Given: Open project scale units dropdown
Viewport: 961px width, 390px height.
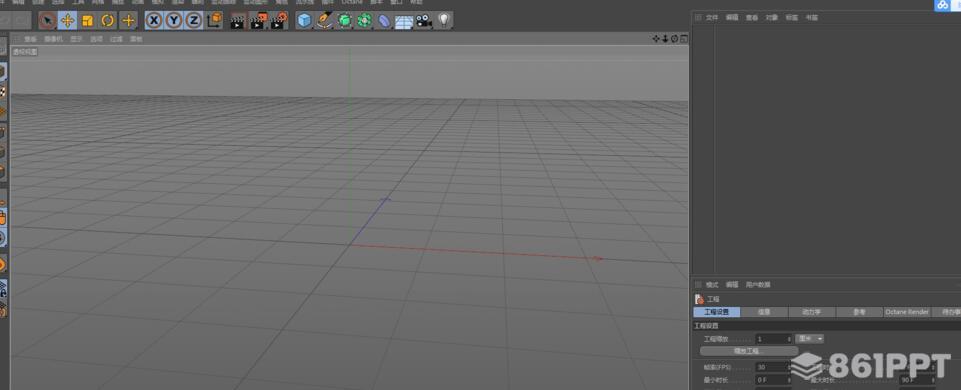Looking at the screenshot, I should point(810,338).
